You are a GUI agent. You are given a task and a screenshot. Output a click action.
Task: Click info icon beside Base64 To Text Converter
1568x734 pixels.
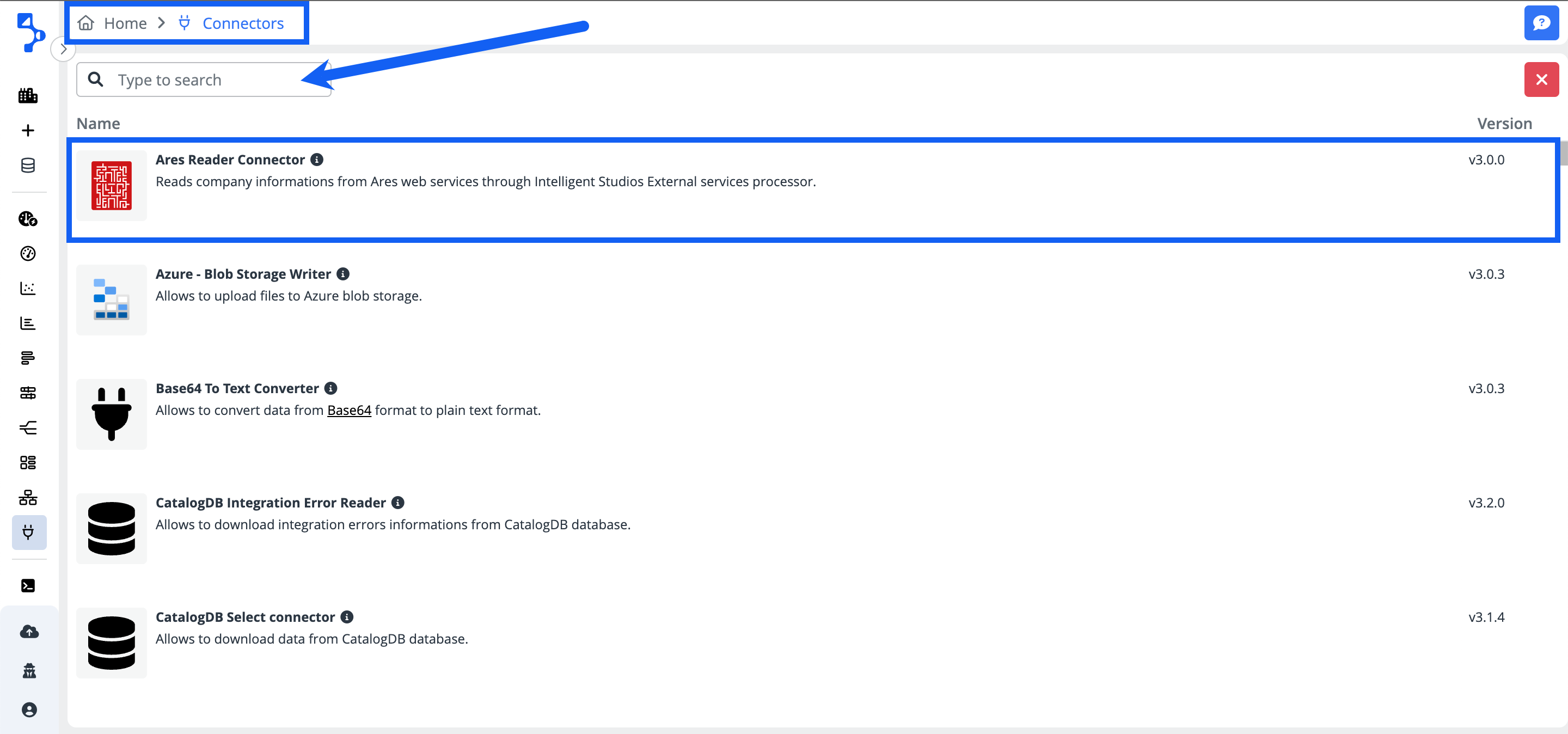(330, 388)
